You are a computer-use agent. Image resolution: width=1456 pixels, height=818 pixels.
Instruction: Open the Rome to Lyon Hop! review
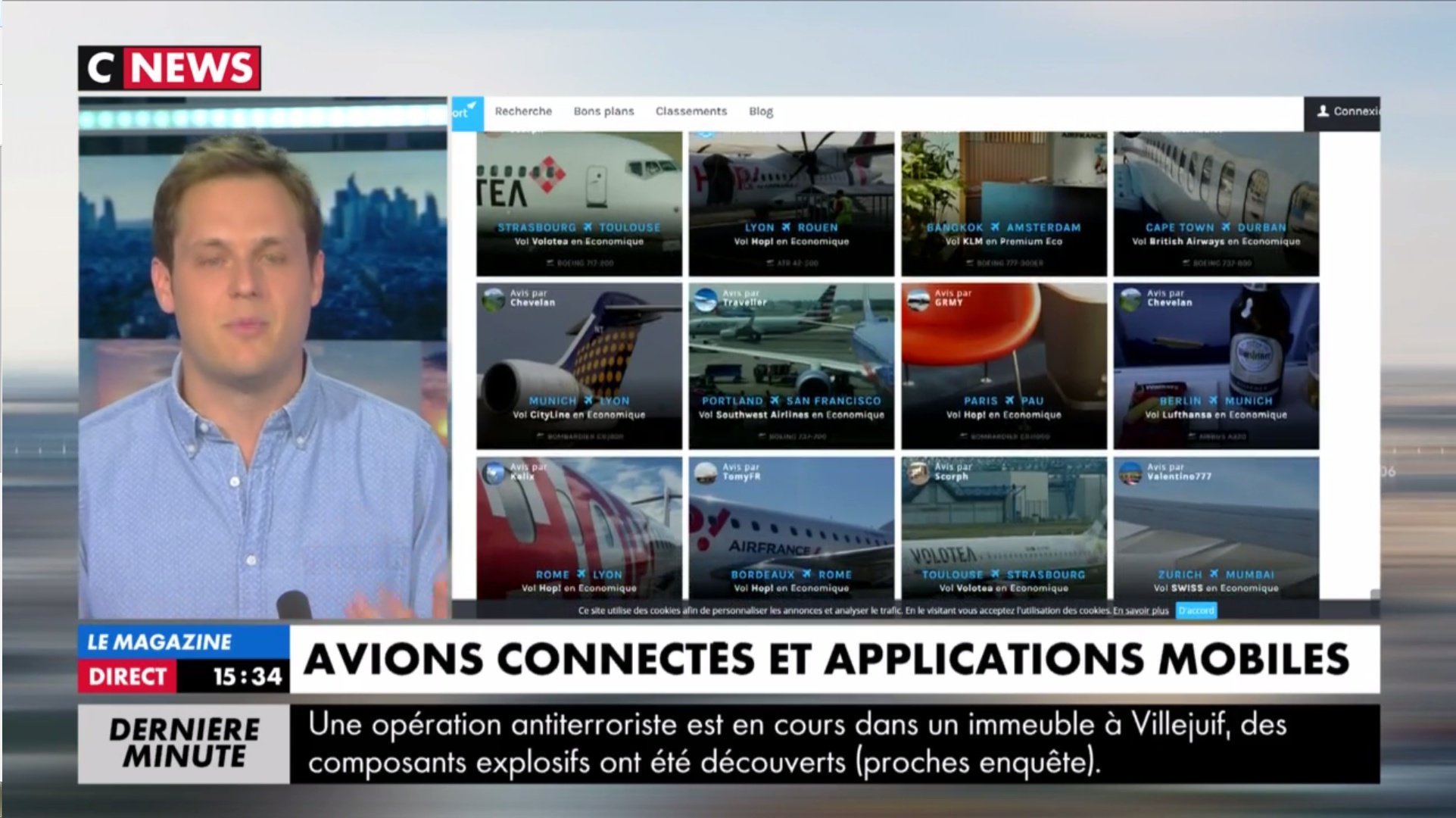point(578,574)
